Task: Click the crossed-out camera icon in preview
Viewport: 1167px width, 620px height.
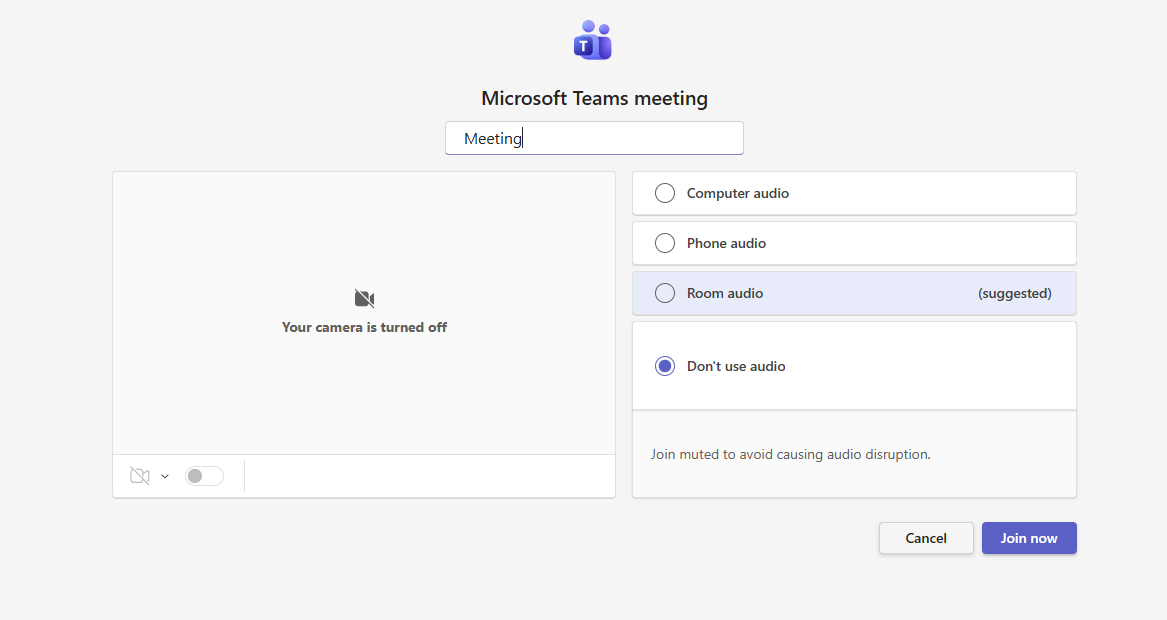Action: [x=365, y=298]
